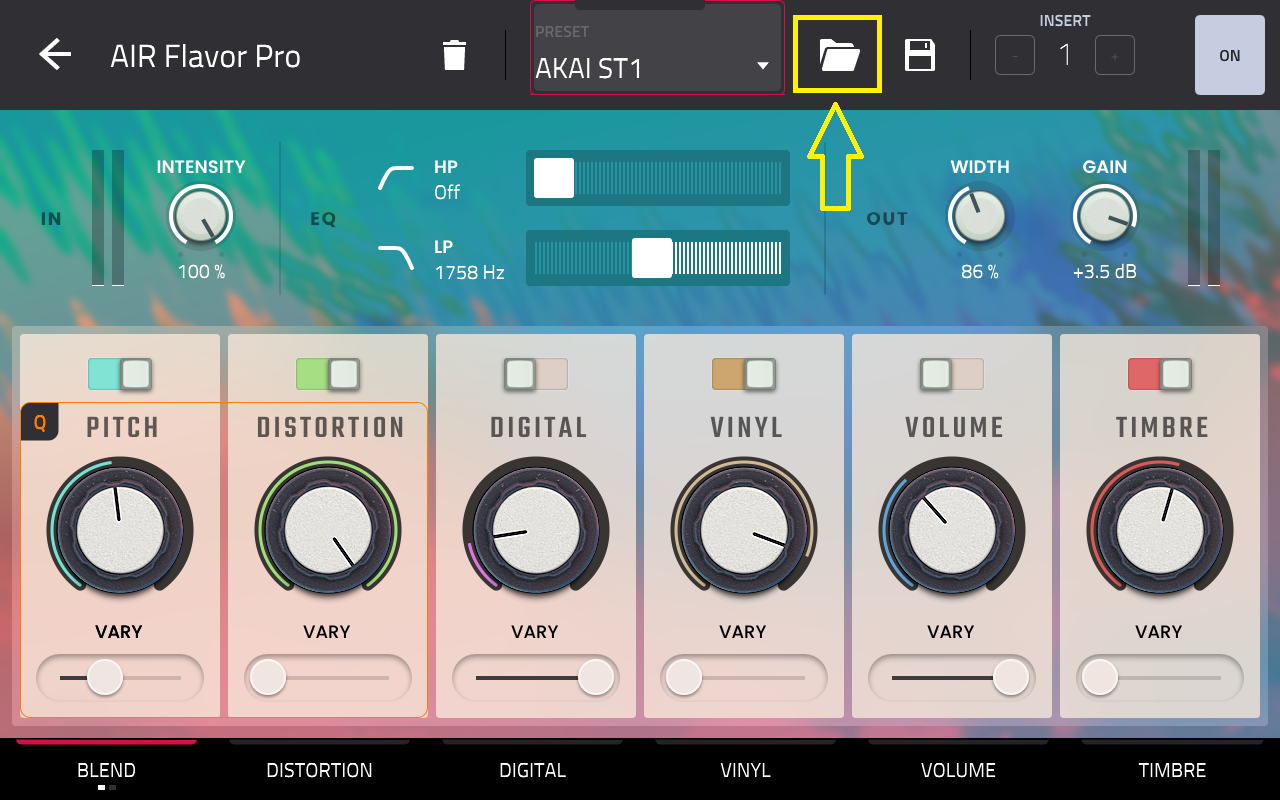This screenshot has height=800, width=1280.
Task: Toggle the Pitch module switch
Action: point(120,374)
